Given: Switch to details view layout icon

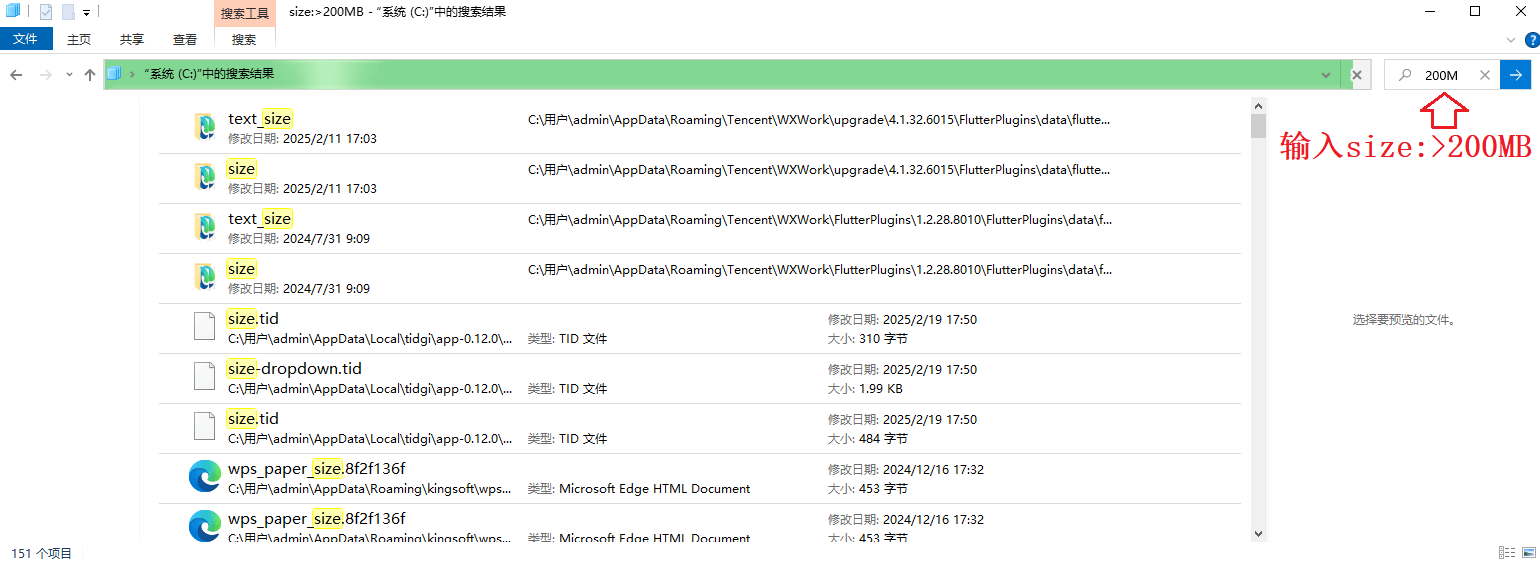Looking at the screenshot, I should (1506, 553).
